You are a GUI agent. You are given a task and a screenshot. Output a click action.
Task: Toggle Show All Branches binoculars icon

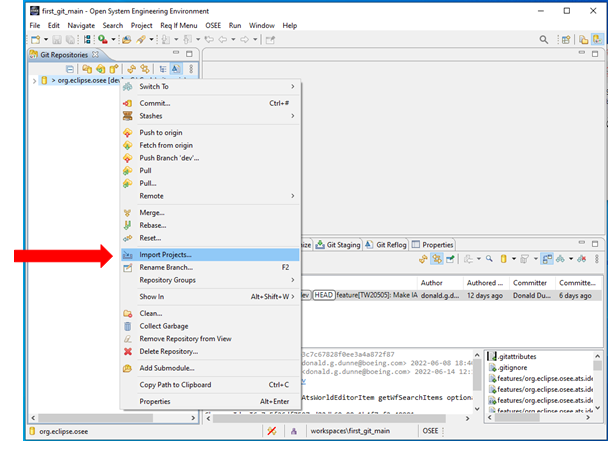click(x=560, y=259)
